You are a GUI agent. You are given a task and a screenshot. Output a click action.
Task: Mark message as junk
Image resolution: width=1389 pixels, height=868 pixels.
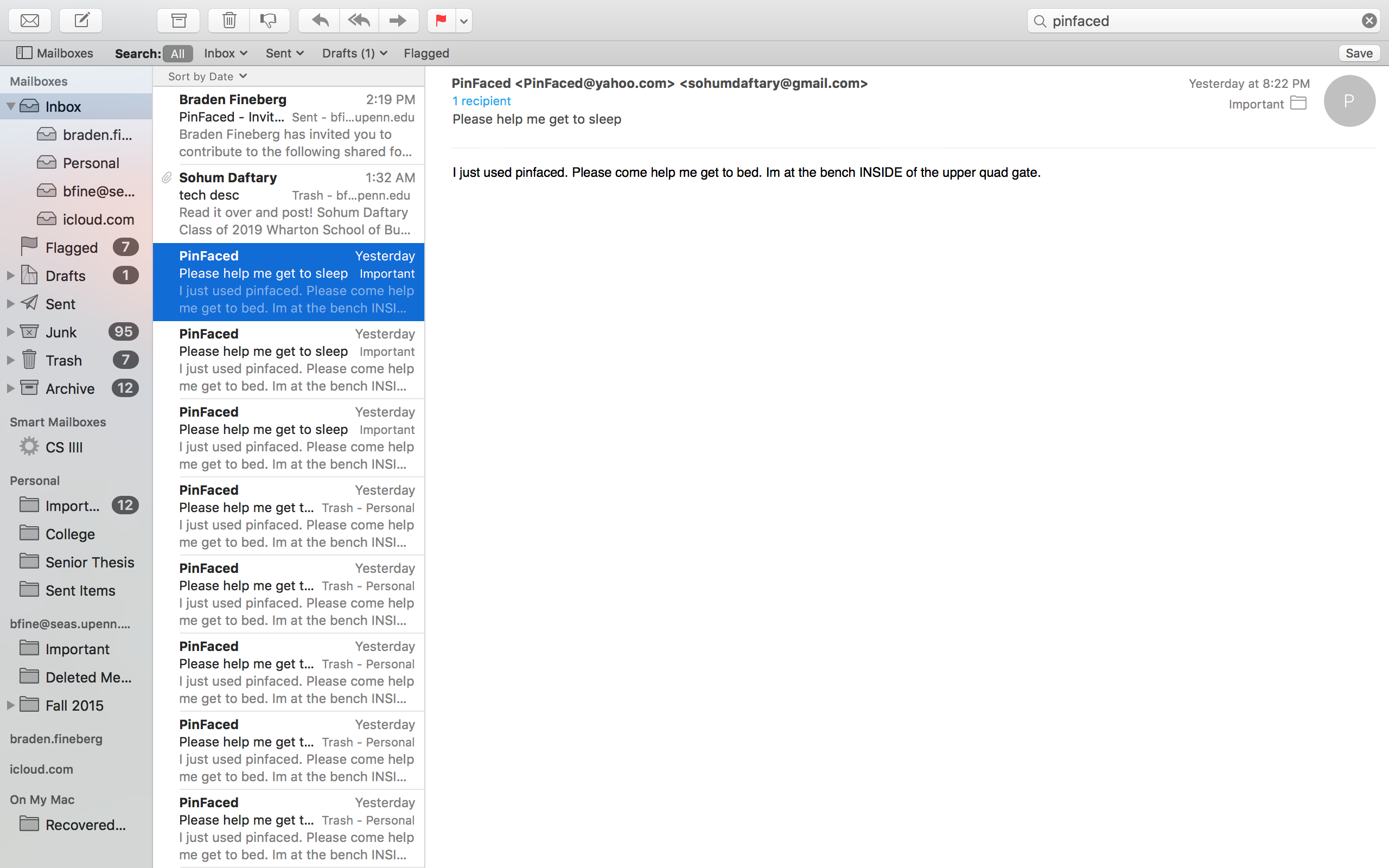[x=268, y=21]
